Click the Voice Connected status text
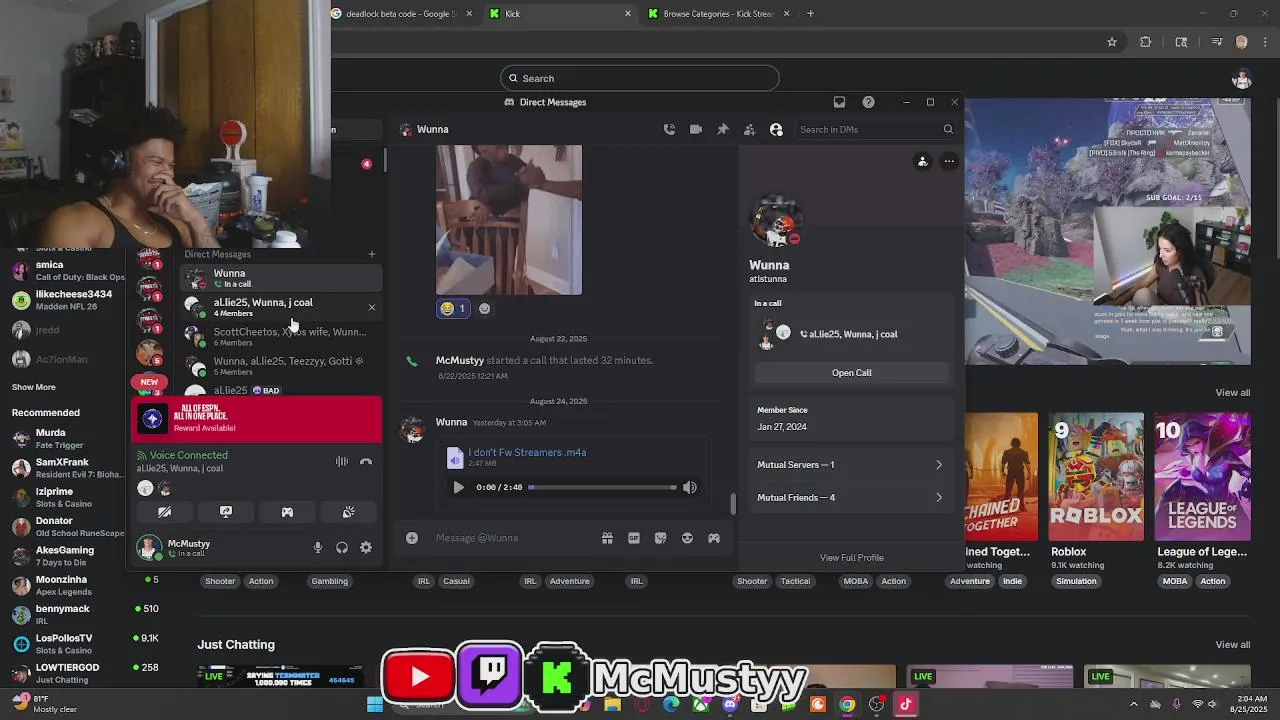This screenshot has height=720, width=1280. [x=188, y=455]
